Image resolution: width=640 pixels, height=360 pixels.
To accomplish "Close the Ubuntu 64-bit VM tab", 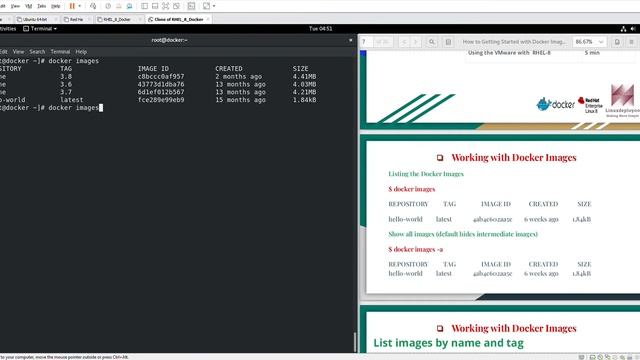I will pos(55,19).
